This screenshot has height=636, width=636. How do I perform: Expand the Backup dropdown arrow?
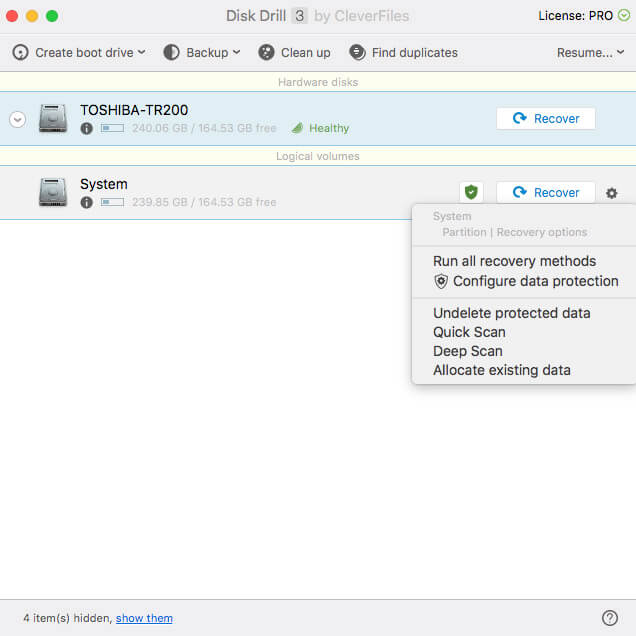pyautogui.click(x=237, y=52)
